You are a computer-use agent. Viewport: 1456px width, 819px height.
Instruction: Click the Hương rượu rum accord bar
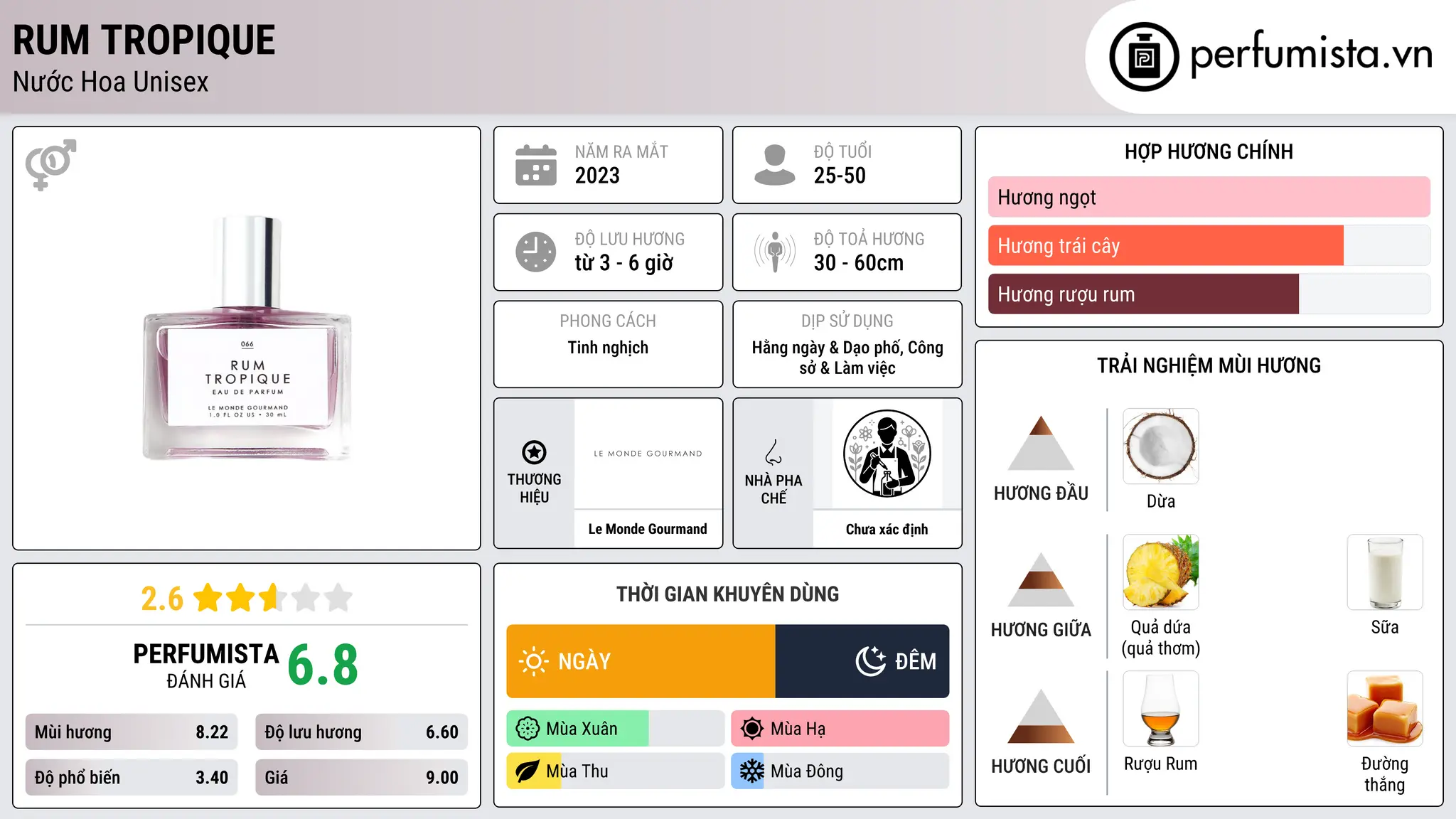[1209, 294]
